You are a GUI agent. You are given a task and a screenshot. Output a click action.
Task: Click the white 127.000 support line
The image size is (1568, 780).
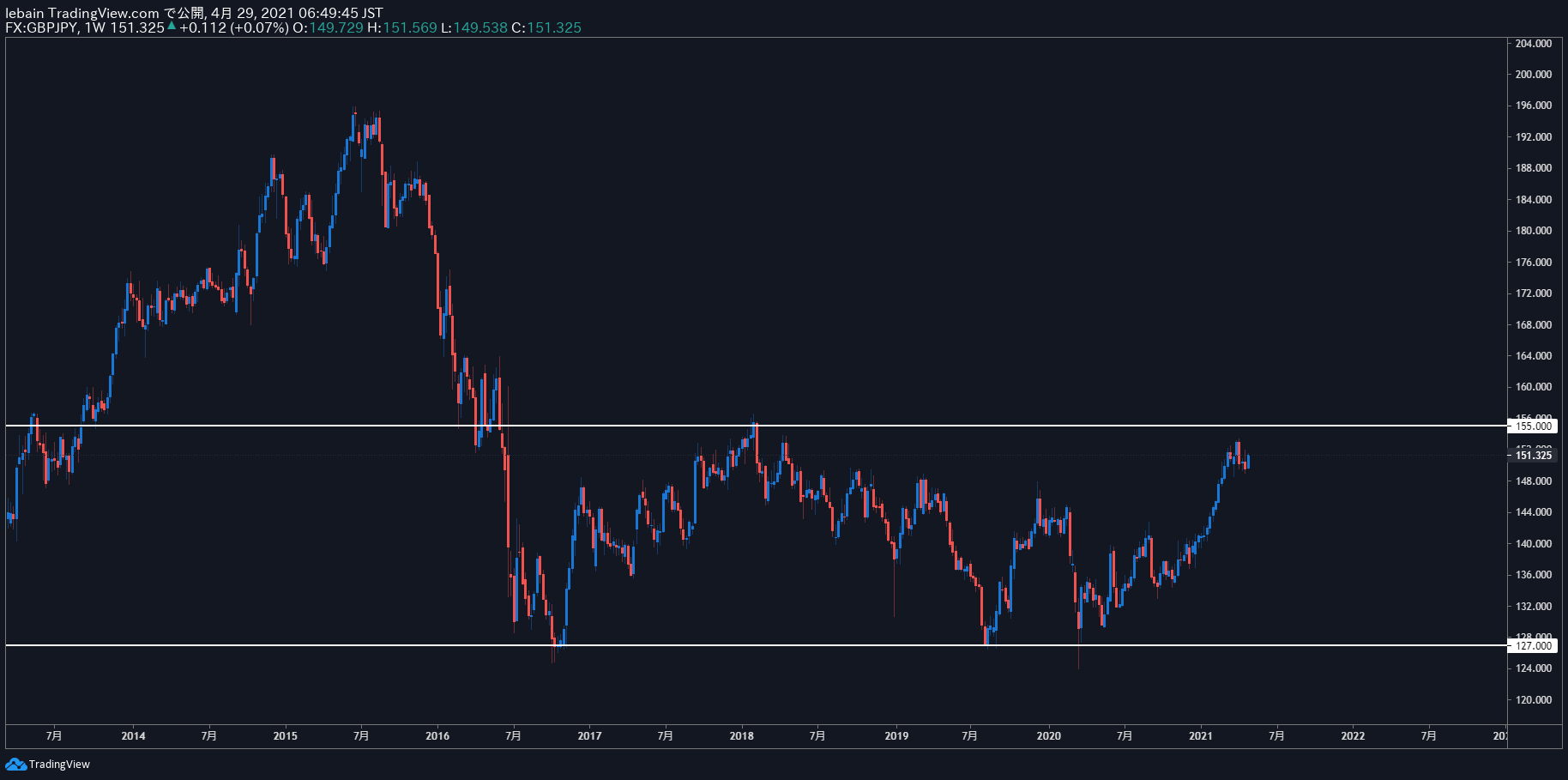(x=755, y=645)
